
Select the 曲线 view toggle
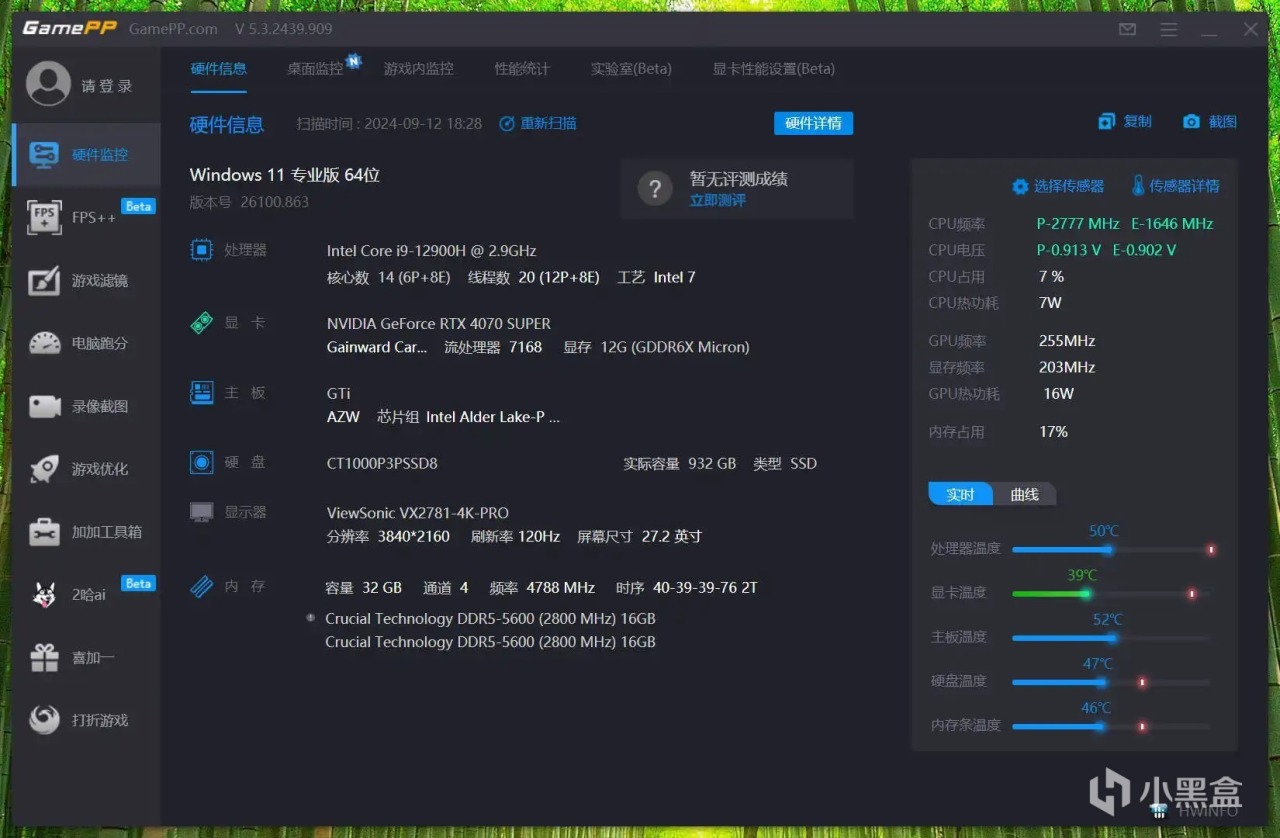[1024, 494]
